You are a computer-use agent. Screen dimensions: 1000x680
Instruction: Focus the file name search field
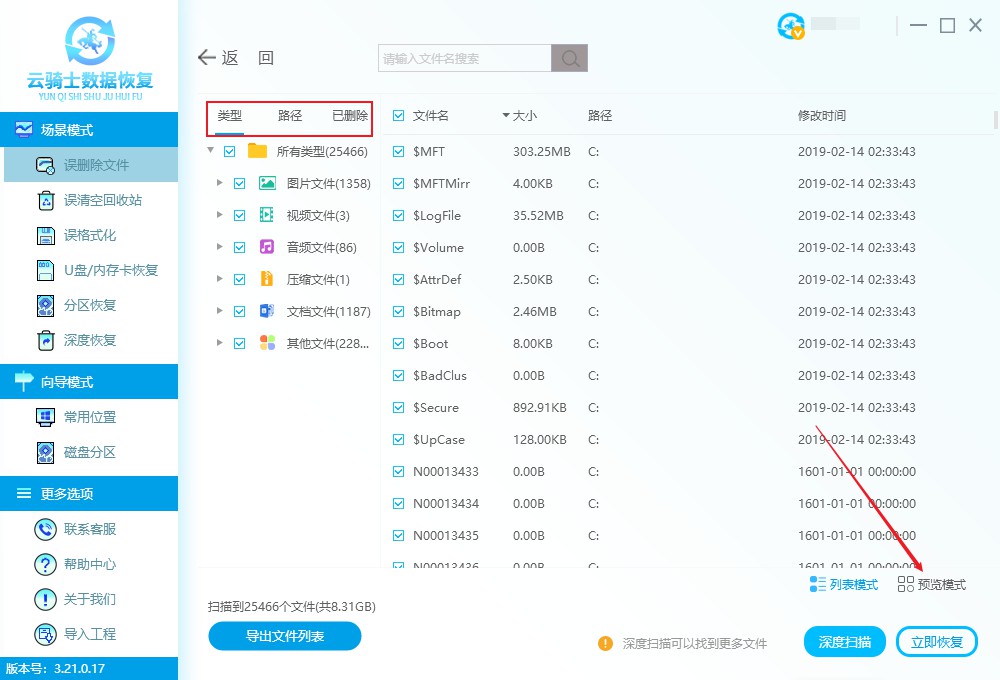click(464, 58)
